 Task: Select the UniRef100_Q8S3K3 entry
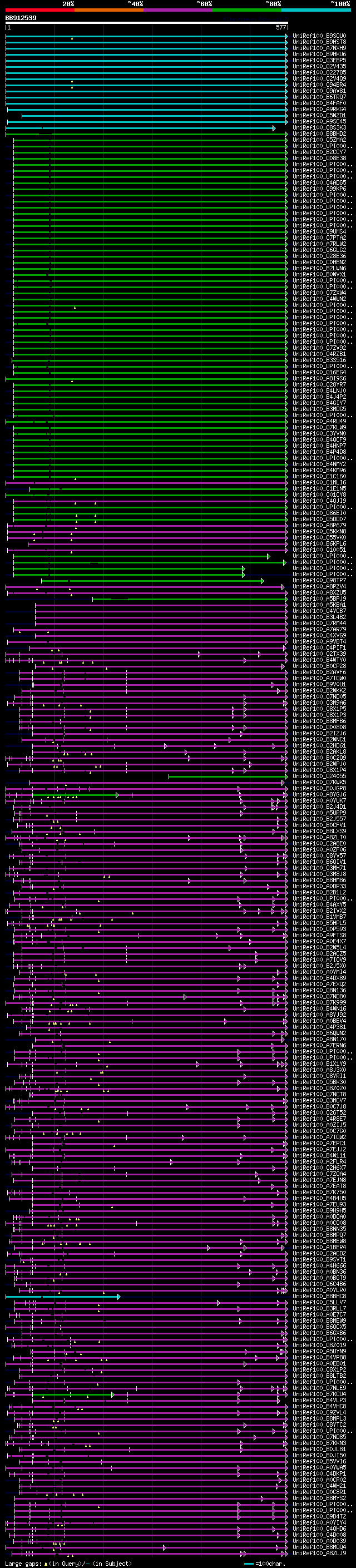[x=319, y=128]
